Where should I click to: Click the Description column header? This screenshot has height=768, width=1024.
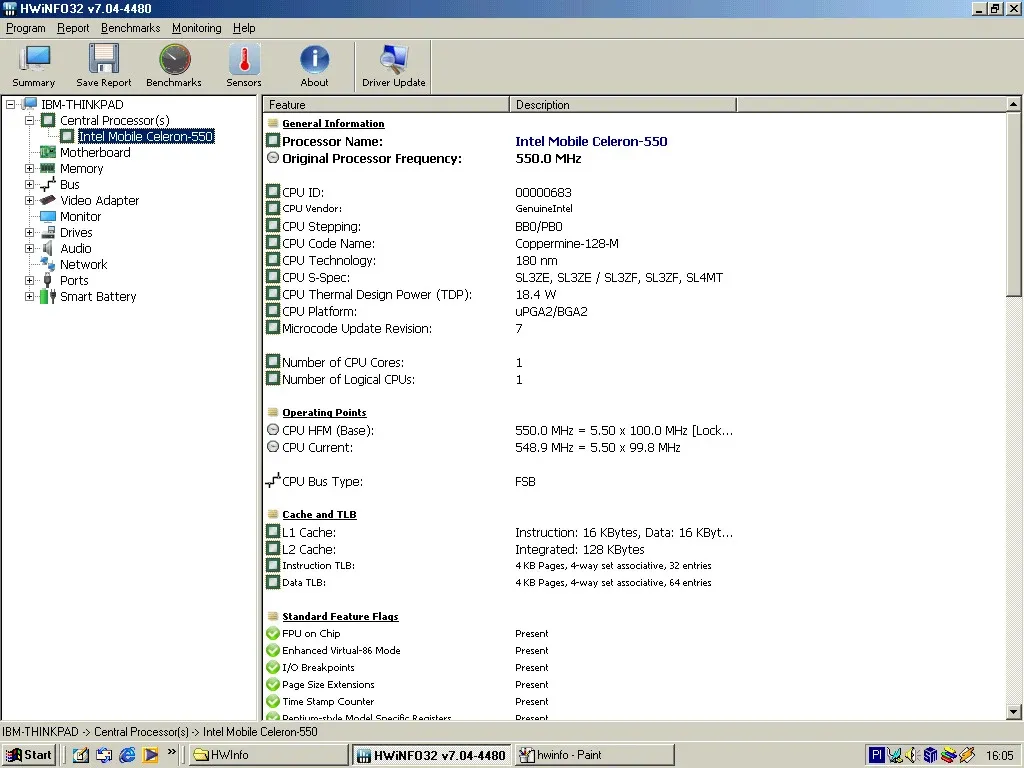pyautogui.click(x=623, y=104)
